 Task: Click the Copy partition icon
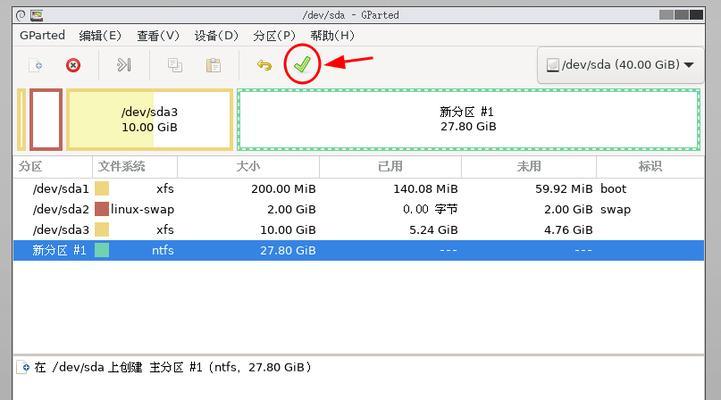tap(175, 65)
